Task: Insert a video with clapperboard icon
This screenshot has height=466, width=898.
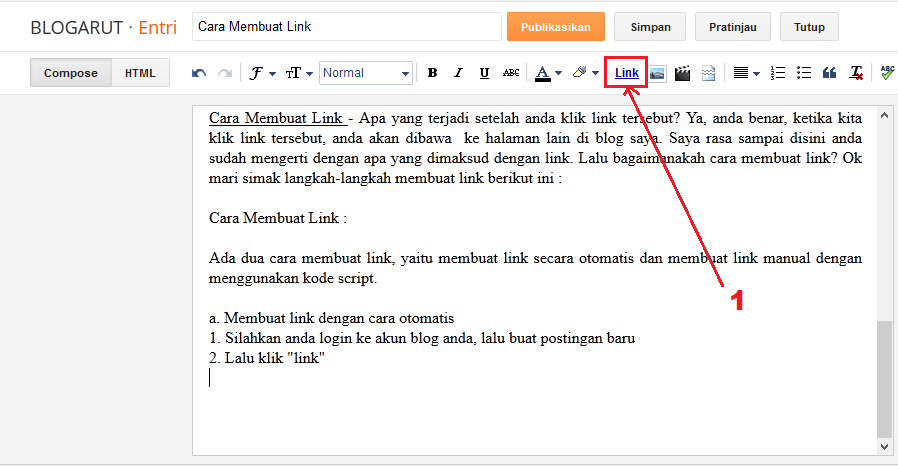Action: click(x=682, y=73)
